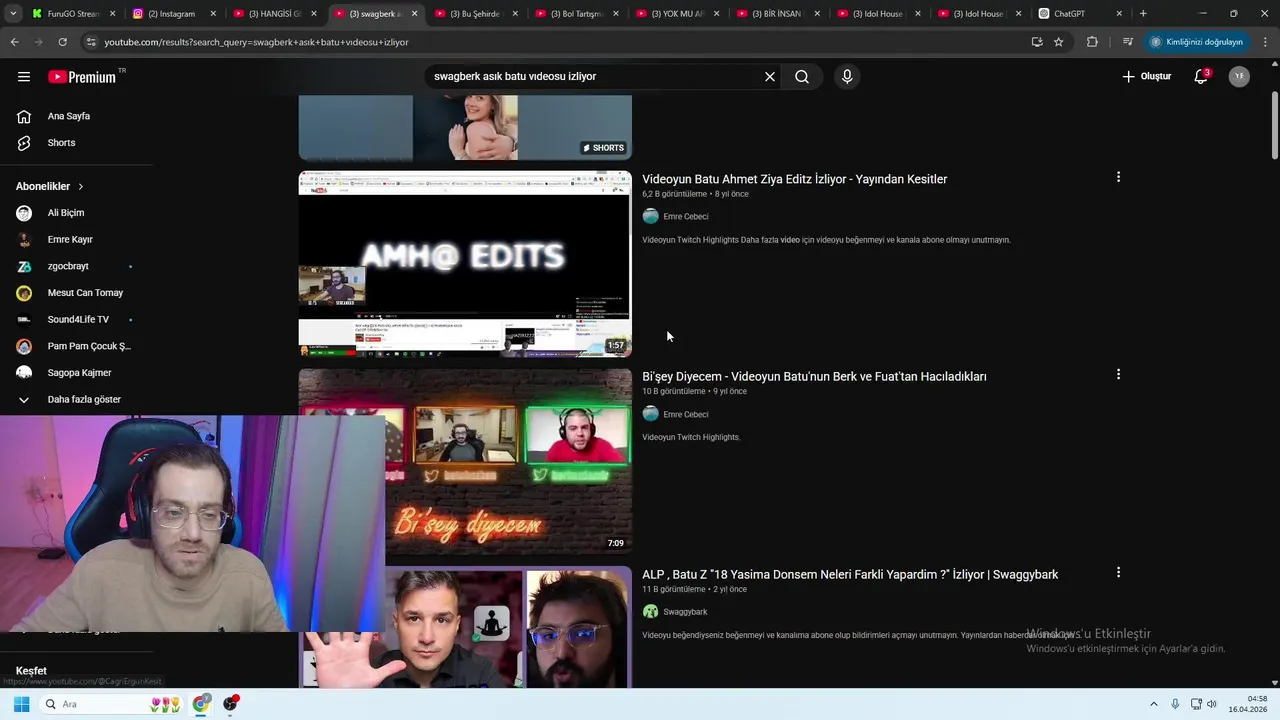This screenshot has width=1280, height=720.
Task: Open the Windows Start menu
Action: pyautogui.click(x=21, y=704)
